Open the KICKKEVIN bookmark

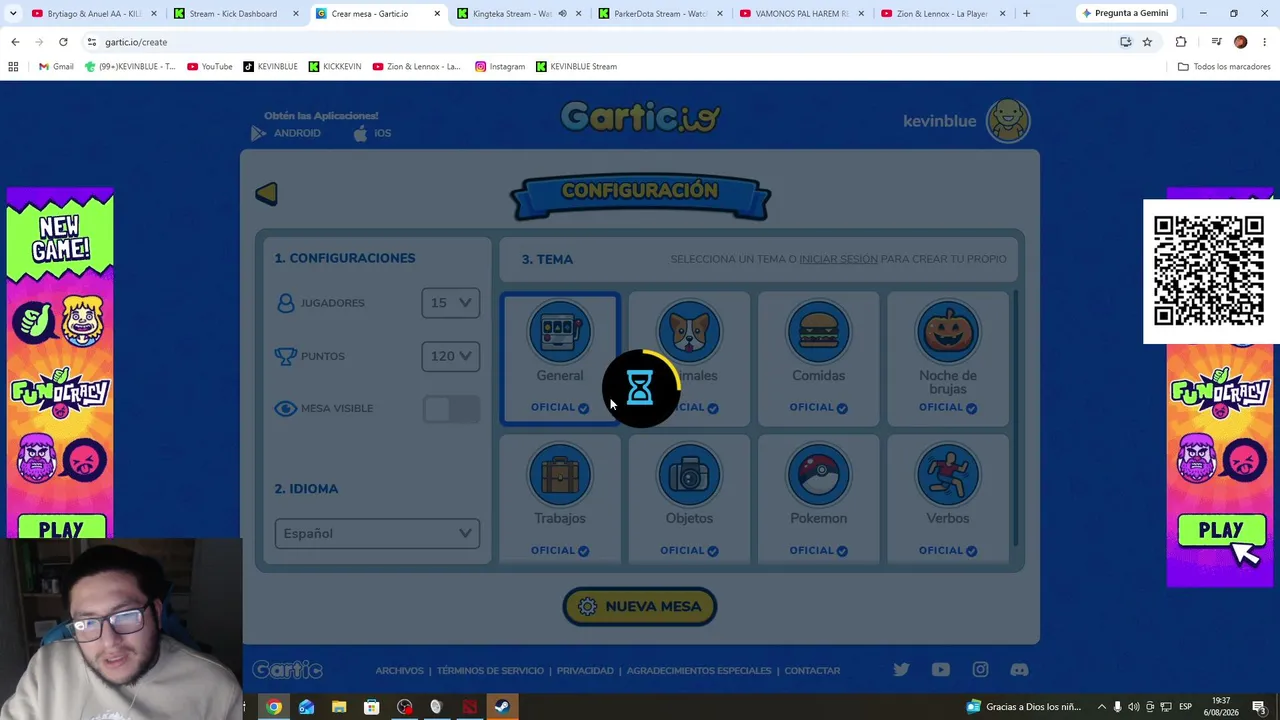coord(335,67)
